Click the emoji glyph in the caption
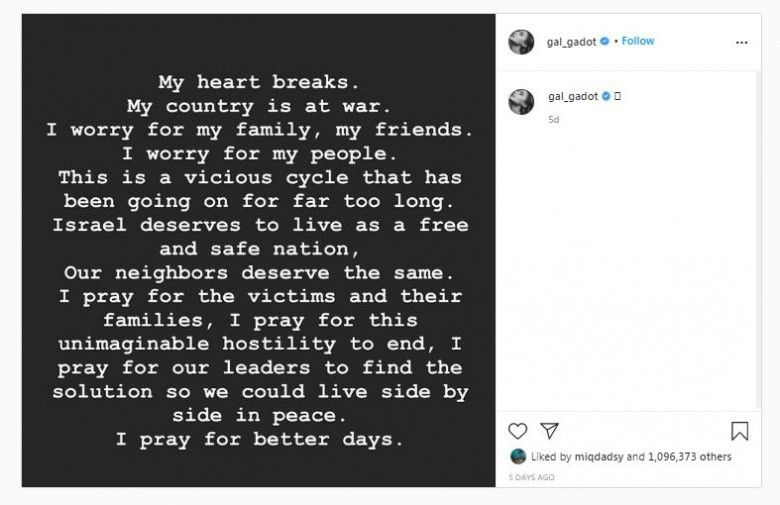Screen dimensions: 780x505 click(x=618, y=96)
